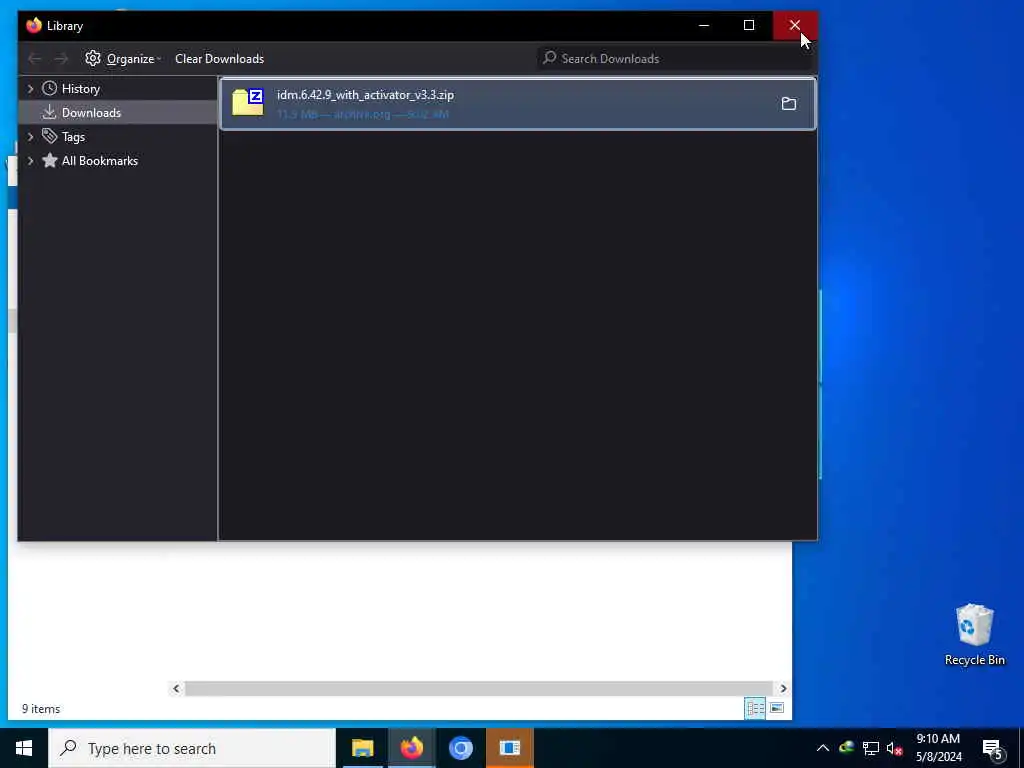This screenshot has height=768, width=1024.
Task: Switch File Explorer to large icons view
Action: point(776,708)
